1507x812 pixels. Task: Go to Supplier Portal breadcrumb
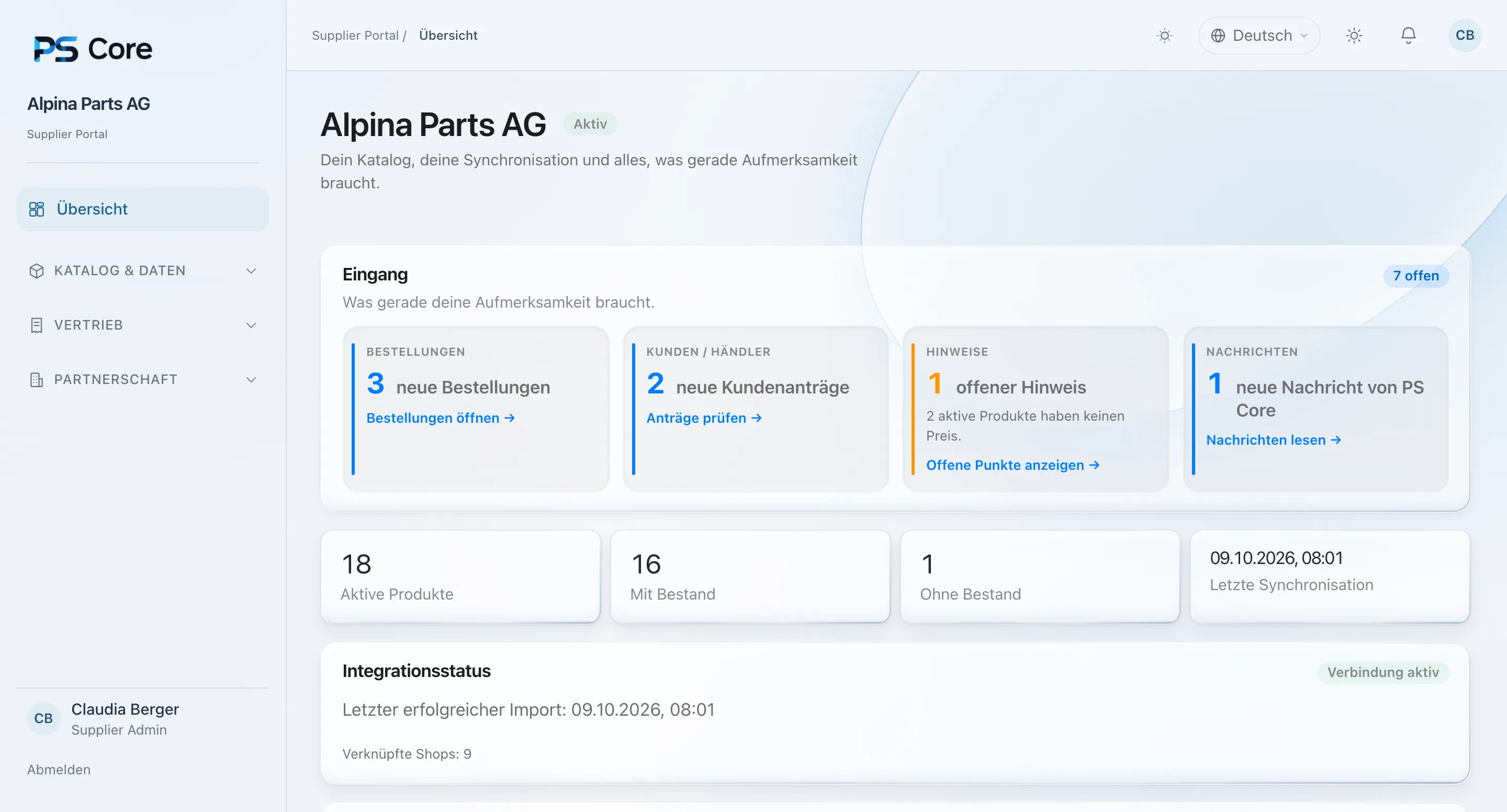(355, 36)
